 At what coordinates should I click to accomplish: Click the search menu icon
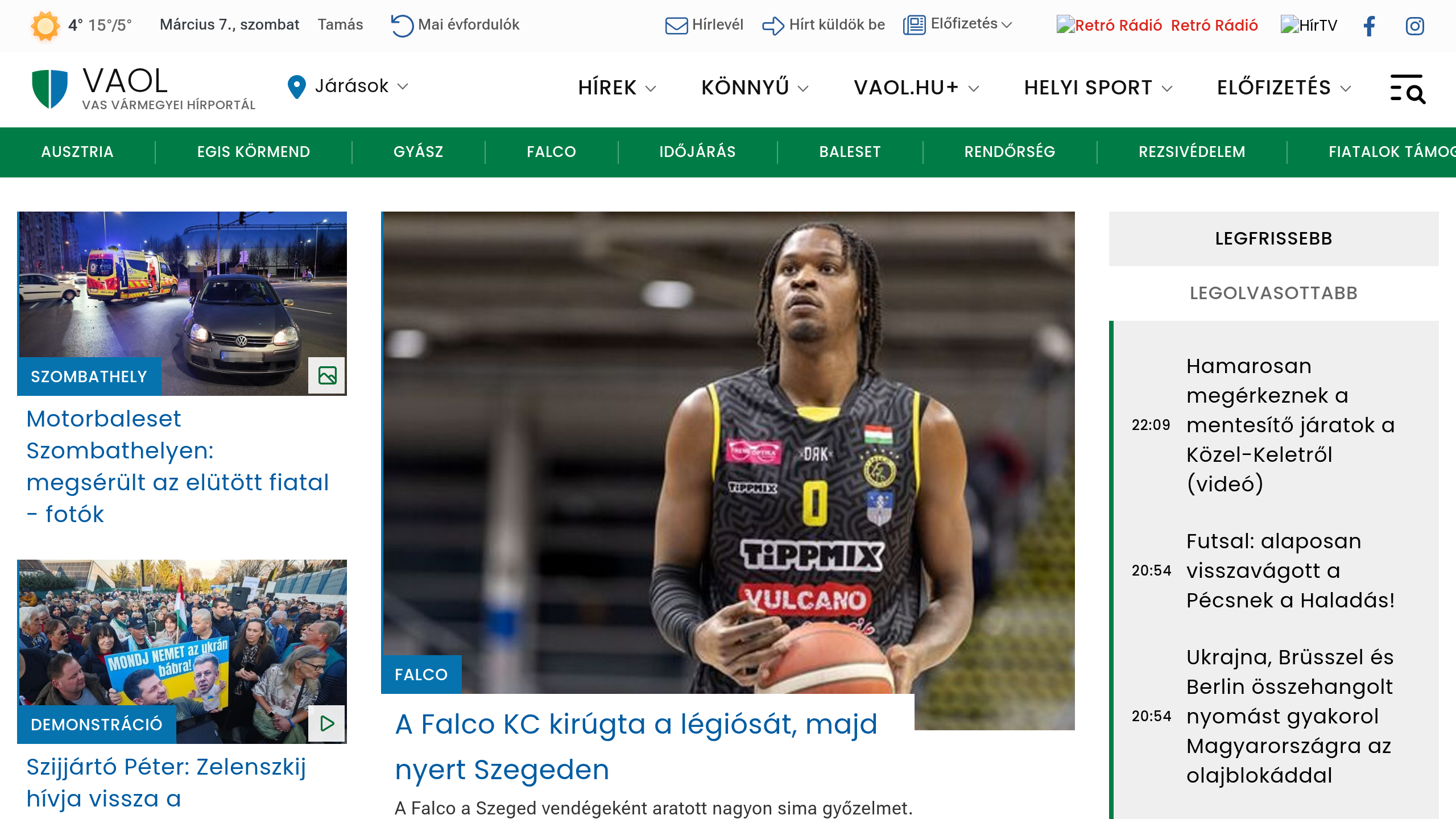1407,89
